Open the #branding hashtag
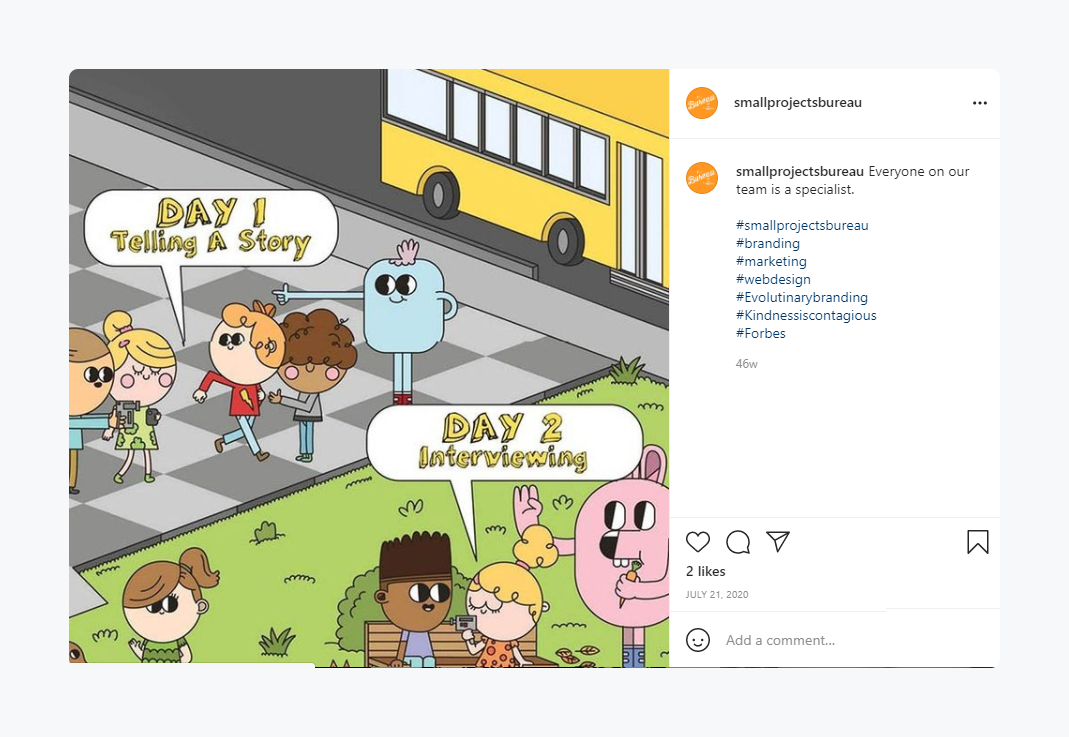Image resolution: width=1069 pixels, height=737 pixels. 767,243
